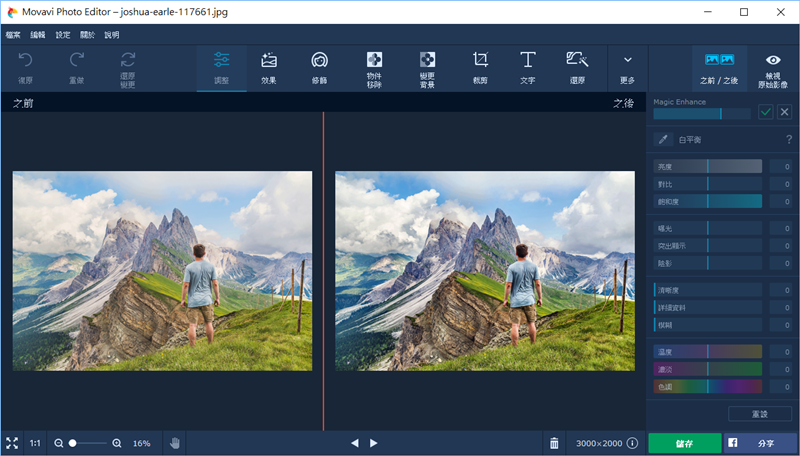Click the 亮度 brightness value field
This screenshot has width=800, height=456.
click(780, 166)
